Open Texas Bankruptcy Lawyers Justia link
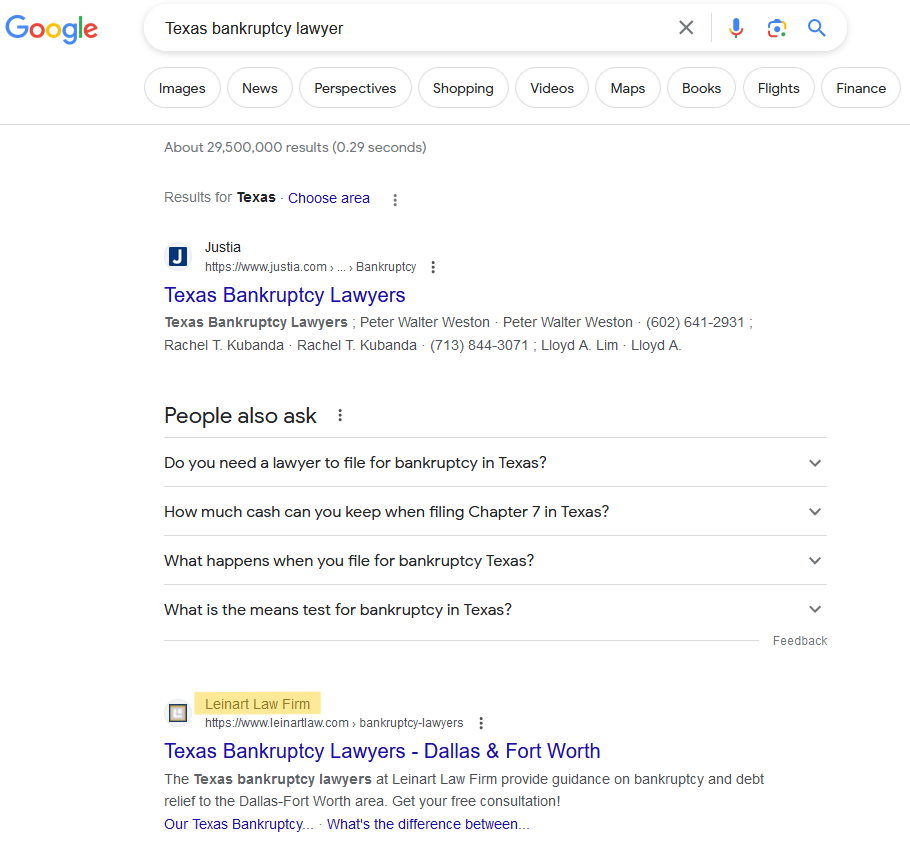This screenshot has height=860, width=910. (x=284, y=295)
